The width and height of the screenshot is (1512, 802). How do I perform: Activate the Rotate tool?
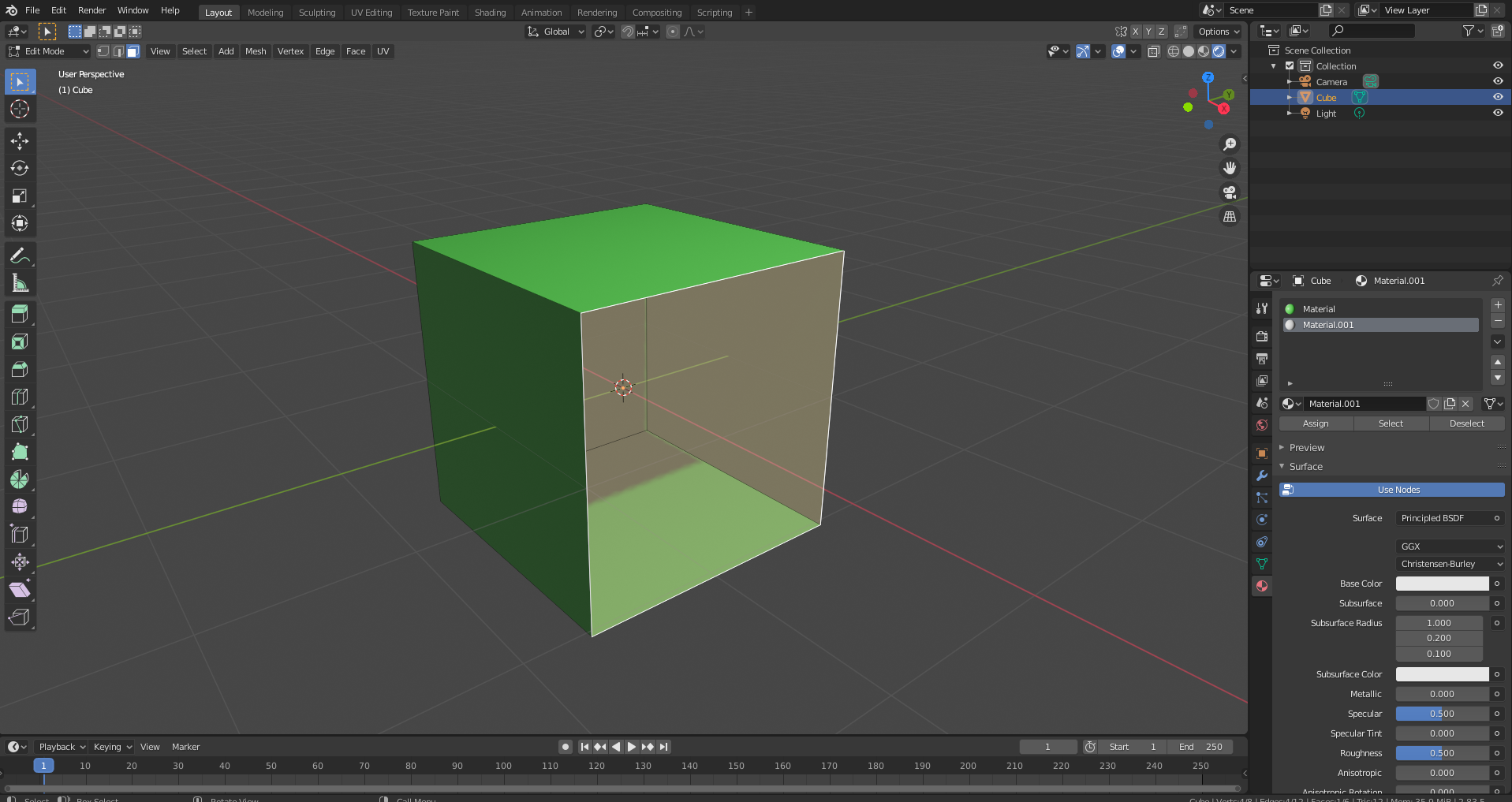pos(20,169)
